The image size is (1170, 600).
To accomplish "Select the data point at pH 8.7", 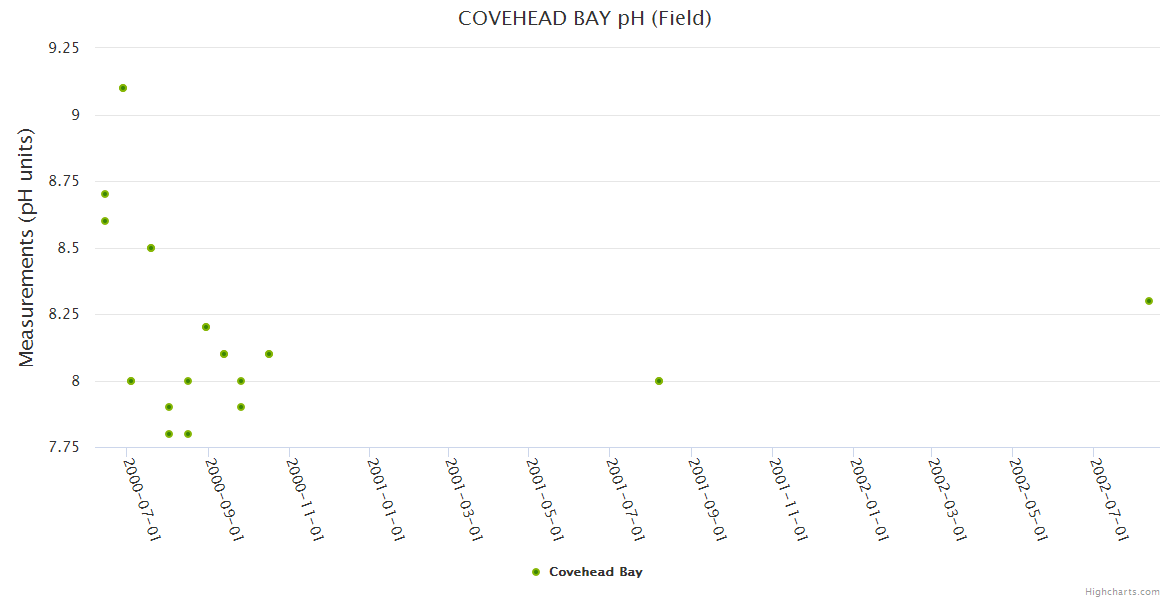I will coord(105,194).
